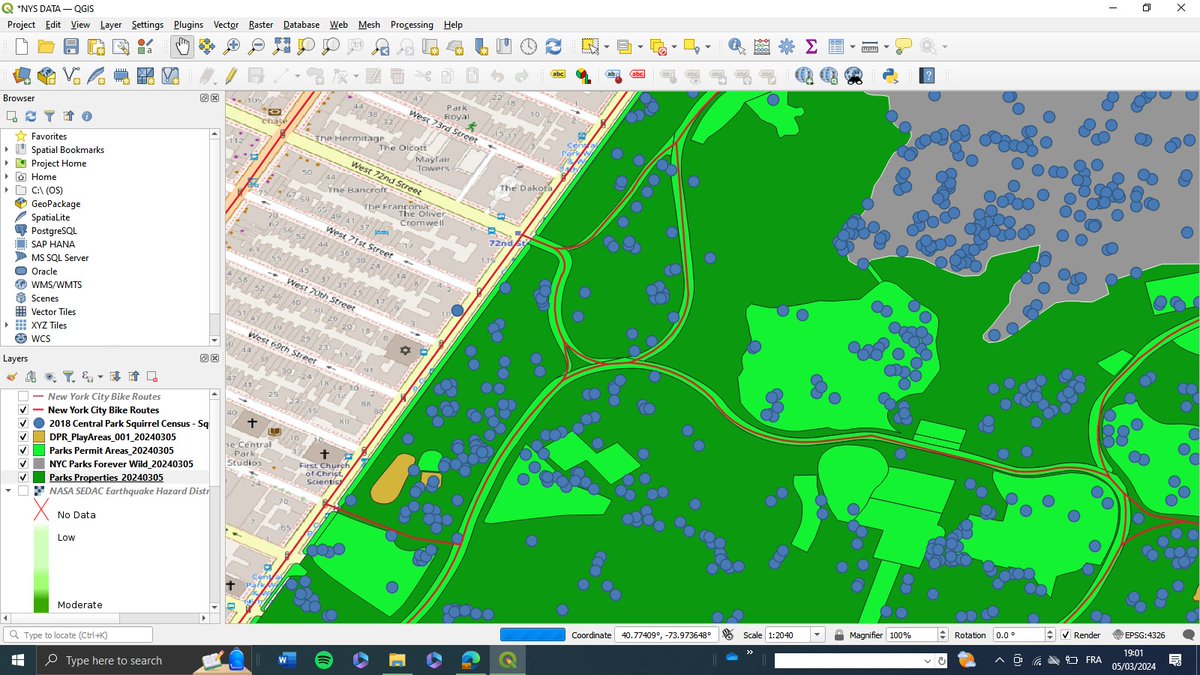Open the filter legend by expression dropdown
This screenshot has height=675, width=1200.
tap(99, 377)
